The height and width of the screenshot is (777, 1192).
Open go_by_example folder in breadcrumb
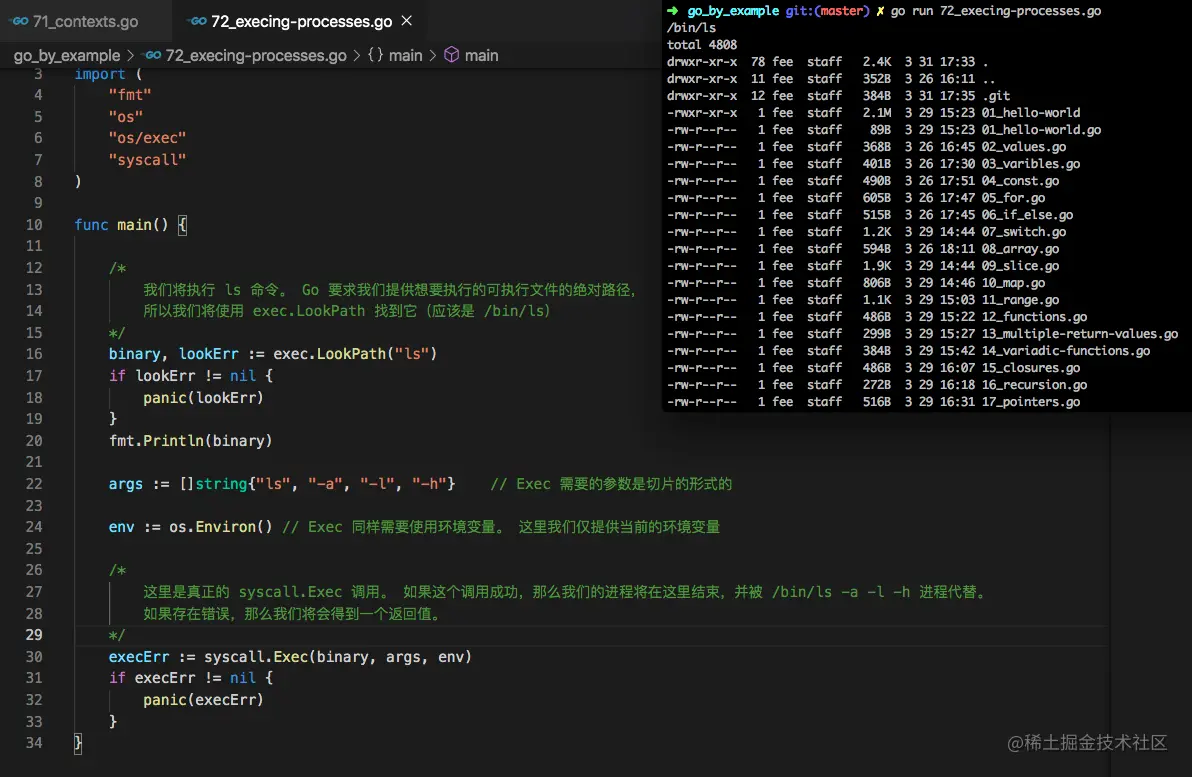[67, 56]
